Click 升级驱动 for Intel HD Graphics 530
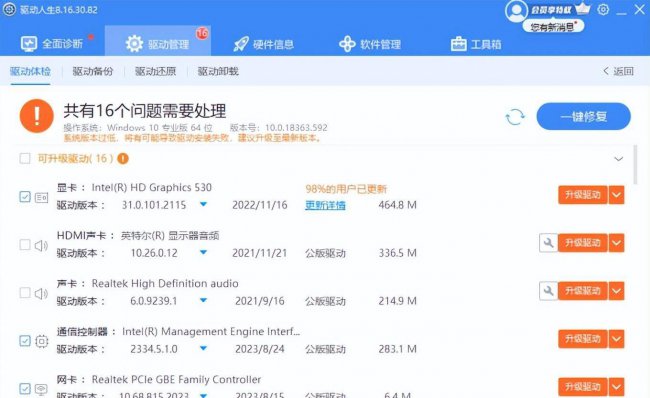Viewport: 650px width, 398px height. 583,195
